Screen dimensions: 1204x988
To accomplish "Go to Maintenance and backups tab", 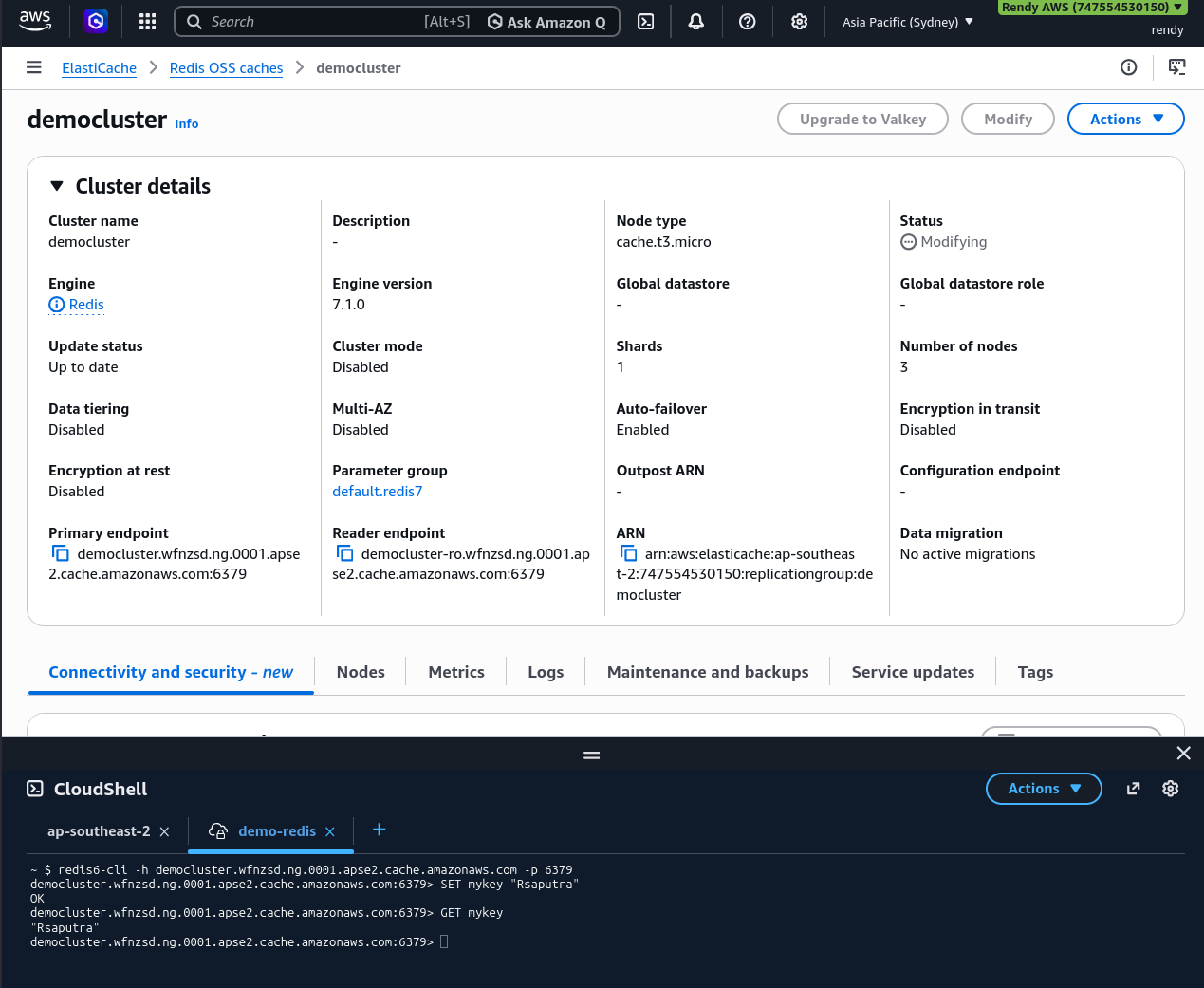I will click(x=708, y=672).
